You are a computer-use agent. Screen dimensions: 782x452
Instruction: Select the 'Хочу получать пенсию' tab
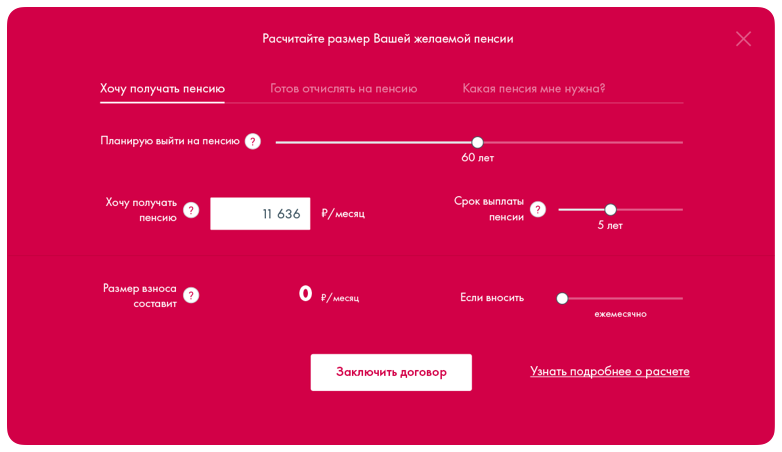coord(163,89)
